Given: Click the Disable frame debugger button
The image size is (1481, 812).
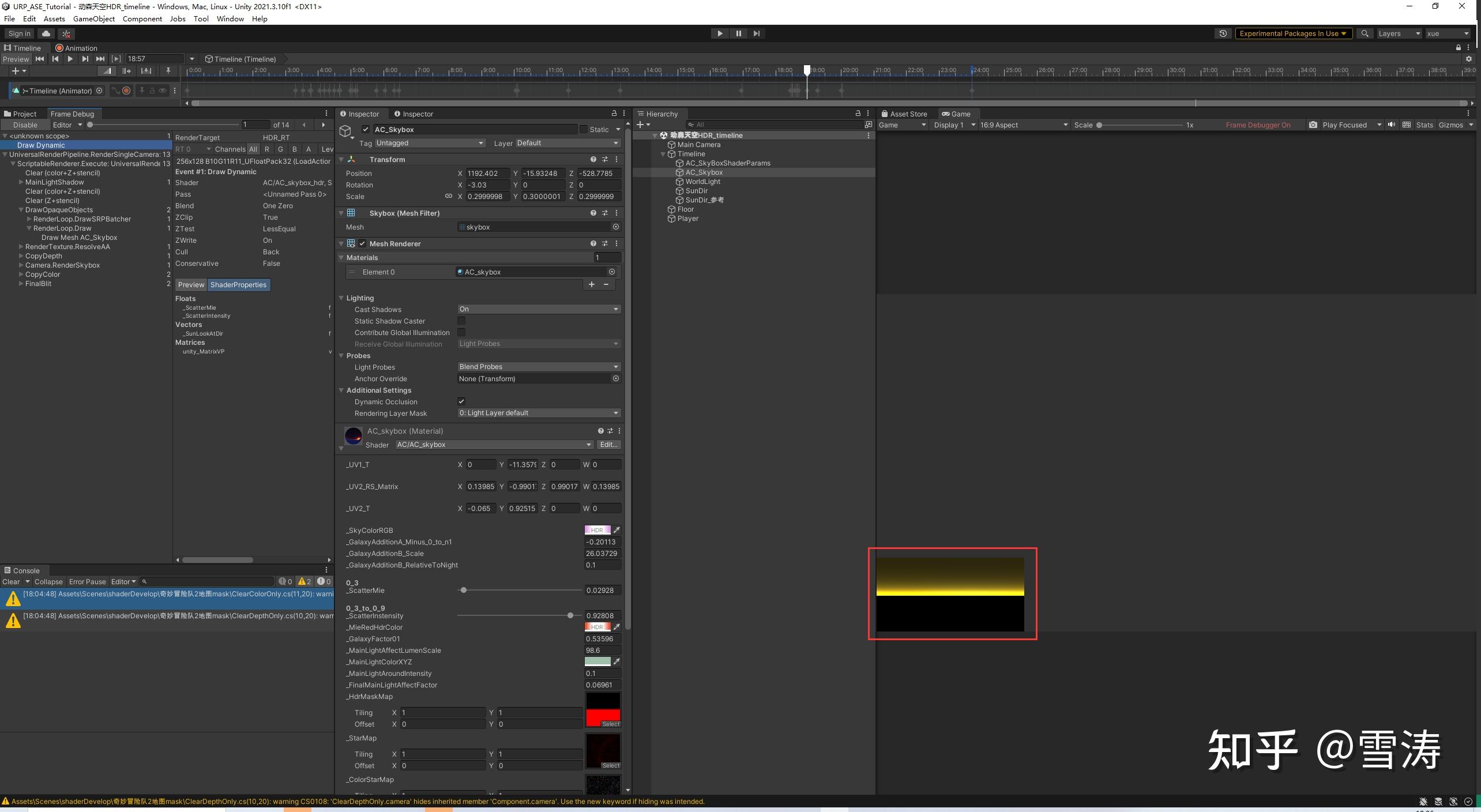Looking at the screenshot, I should (x=25, y=125).
